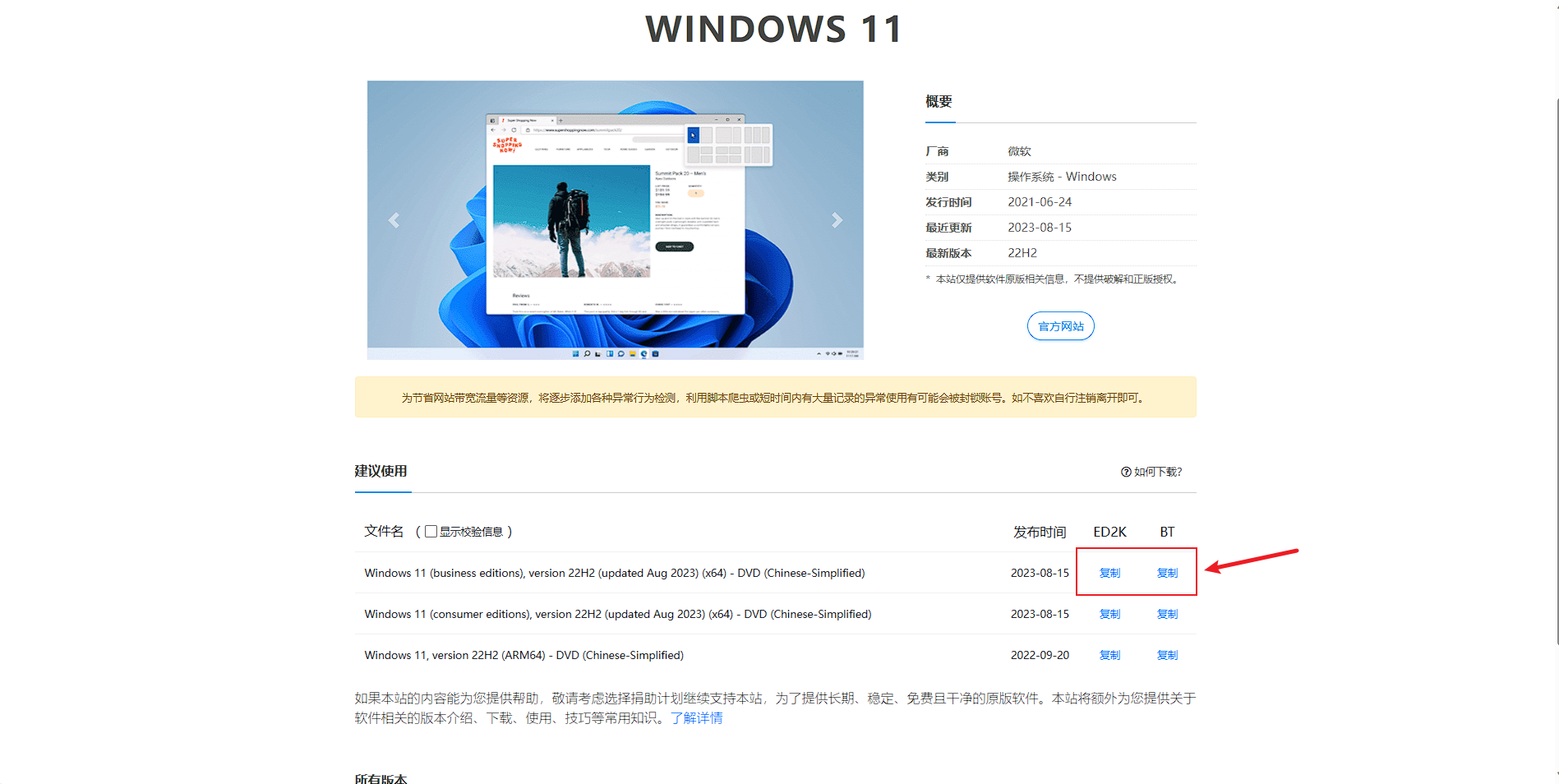Copy BT link for consumer editions
1559x784 pixels.
pos(1167,614)
